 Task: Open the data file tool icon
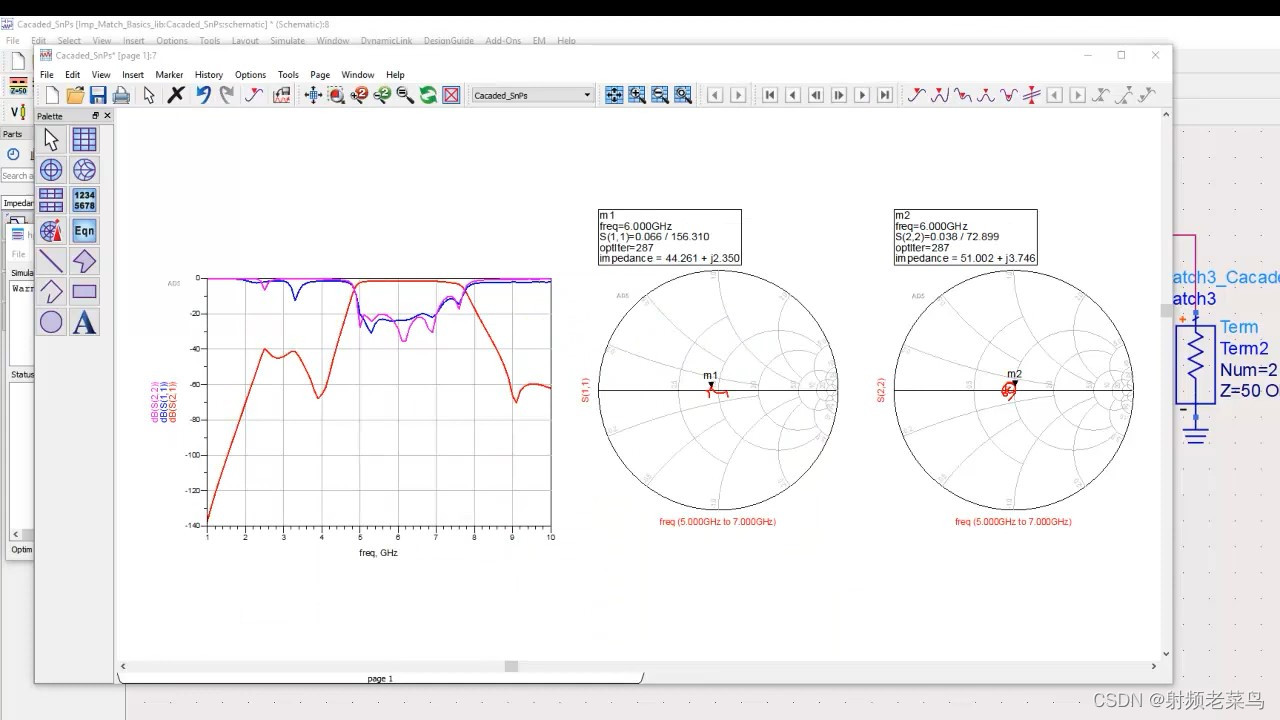(281, 95)
